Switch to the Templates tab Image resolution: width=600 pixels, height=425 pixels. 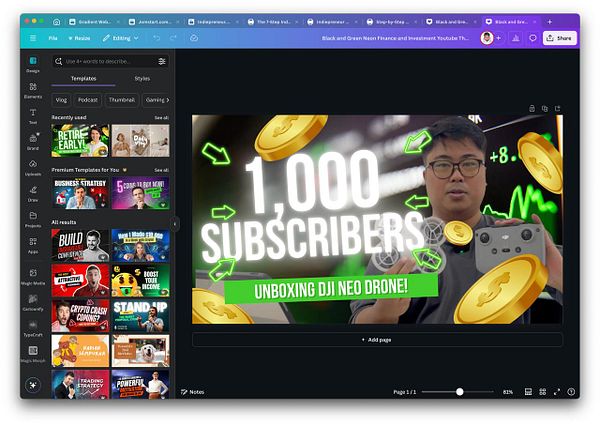83,78
